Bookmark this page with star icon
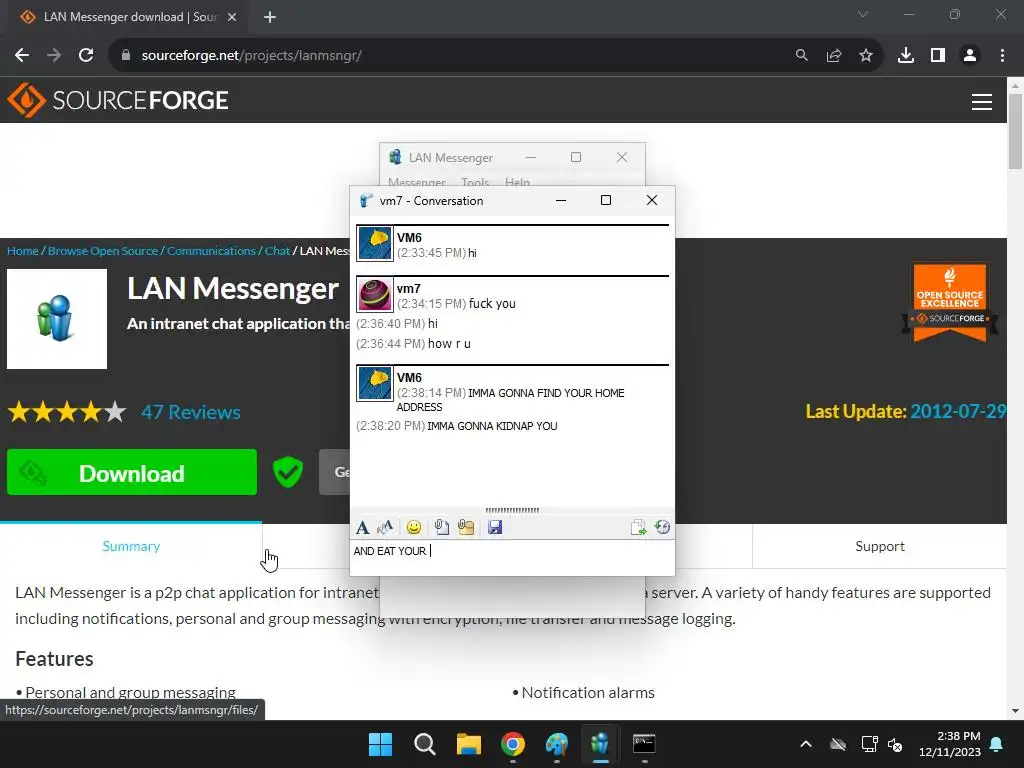 click(x=865, y=56)
